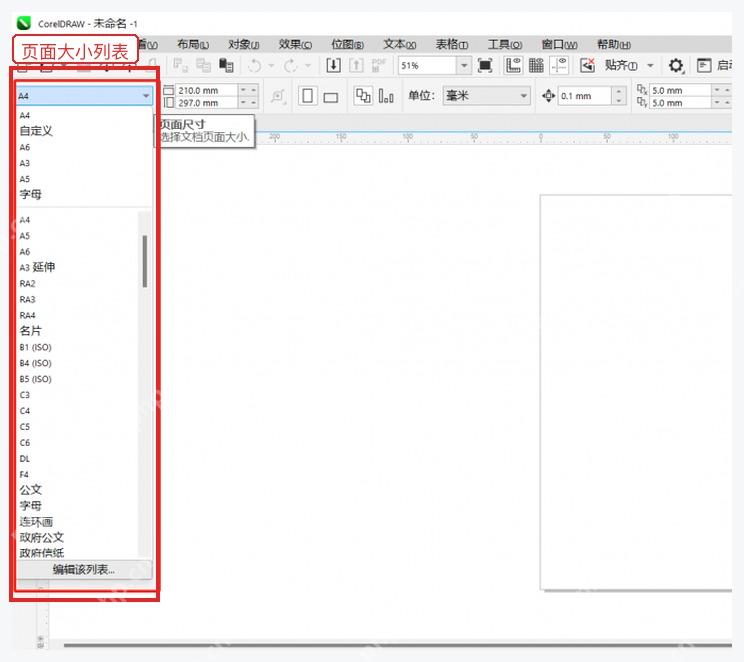Click the Paste icon in the toolbar
Viewport: 744px width, 662px height.
(226, 65)
